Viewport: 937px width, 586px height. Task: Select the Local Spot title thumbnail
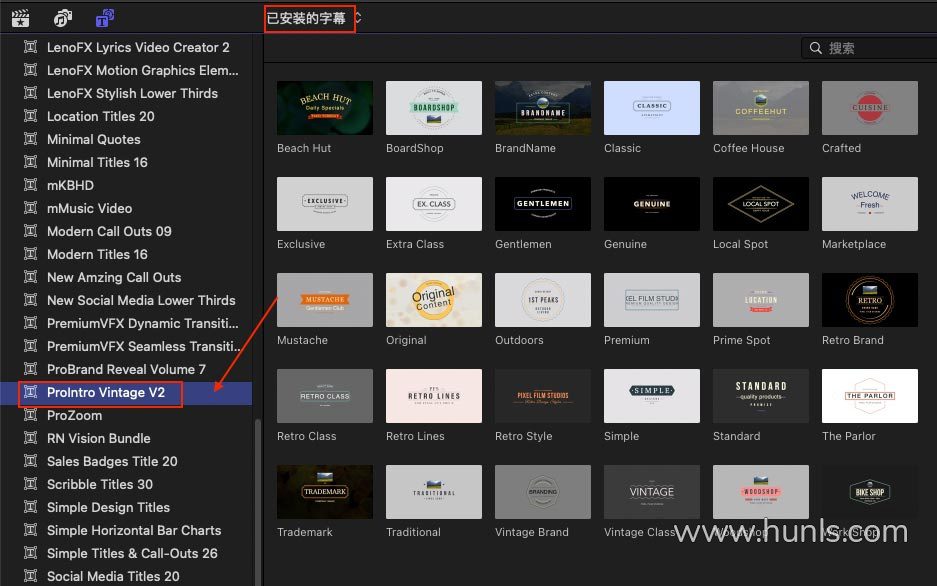pyautogui.click(x=761, y=204)
